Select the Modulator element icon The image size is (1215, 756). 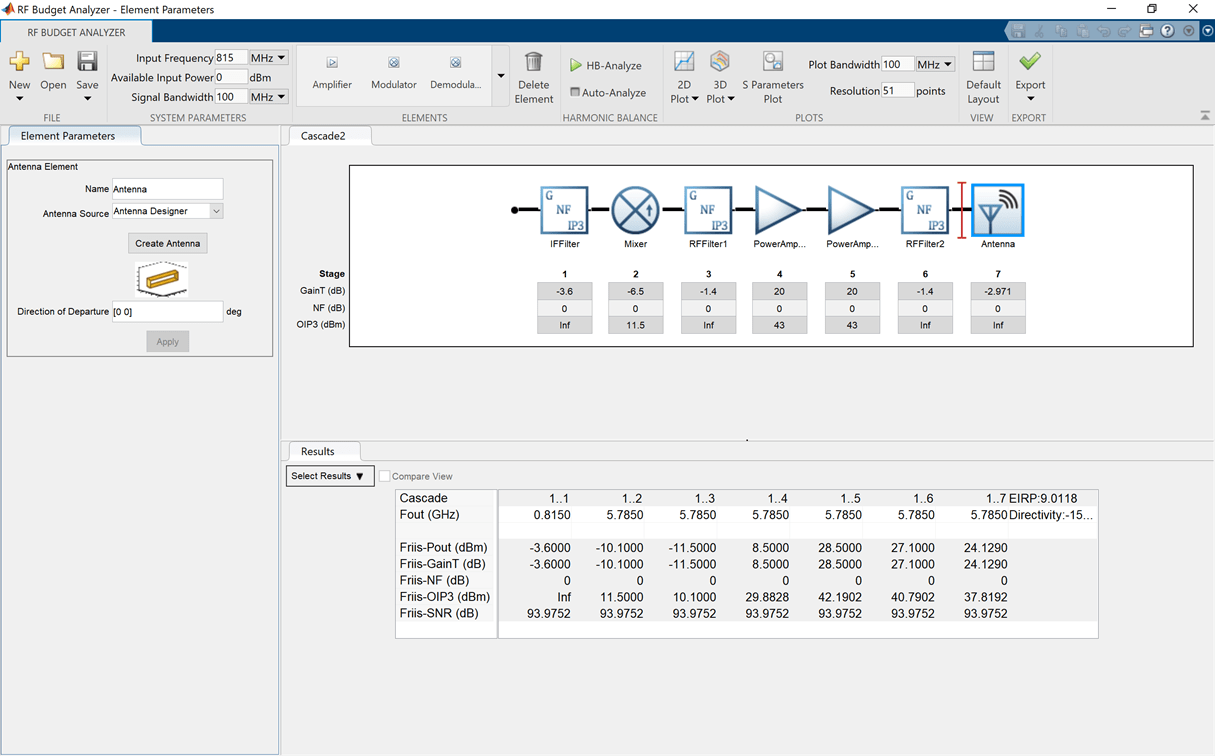[394, 64]
